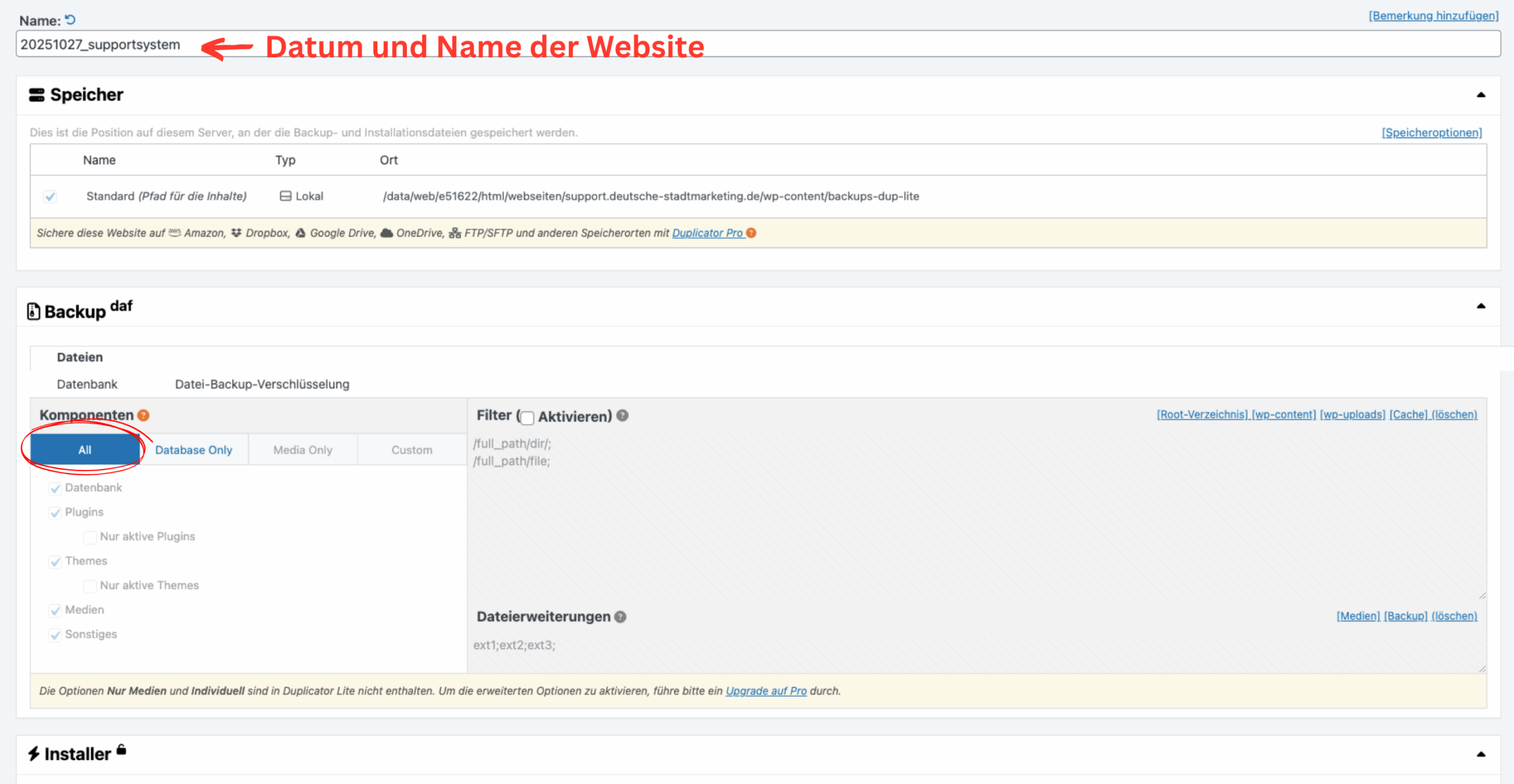Screen dimensions: 1514x784
Task: Enable the Nur aktive Plugins checkbox
Action: pyautogui.click(x=89, y=537)
